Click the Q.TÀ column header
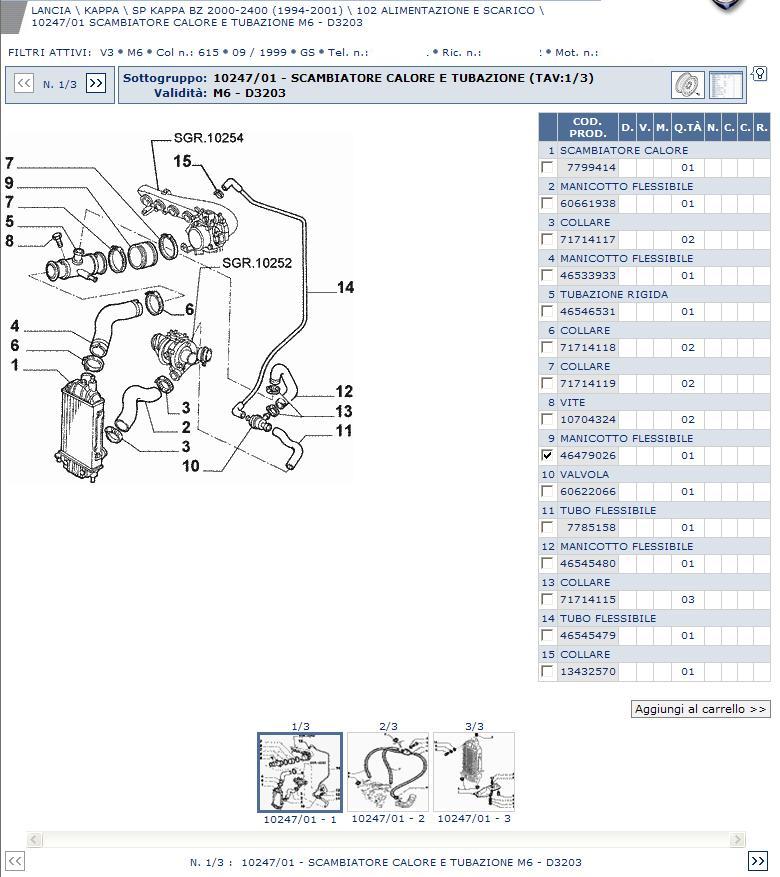780x877 pixels. point(687,128)
